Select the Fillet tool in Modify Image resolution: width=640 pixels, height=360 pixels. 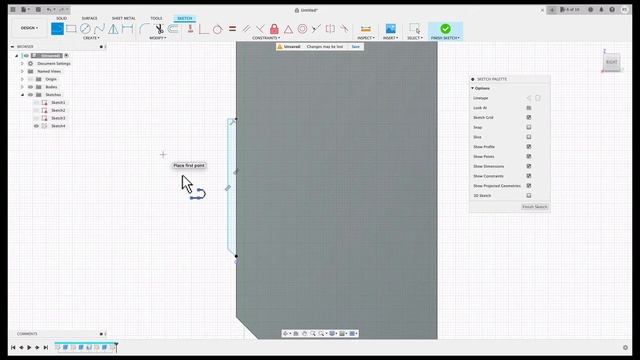[144, 29]
